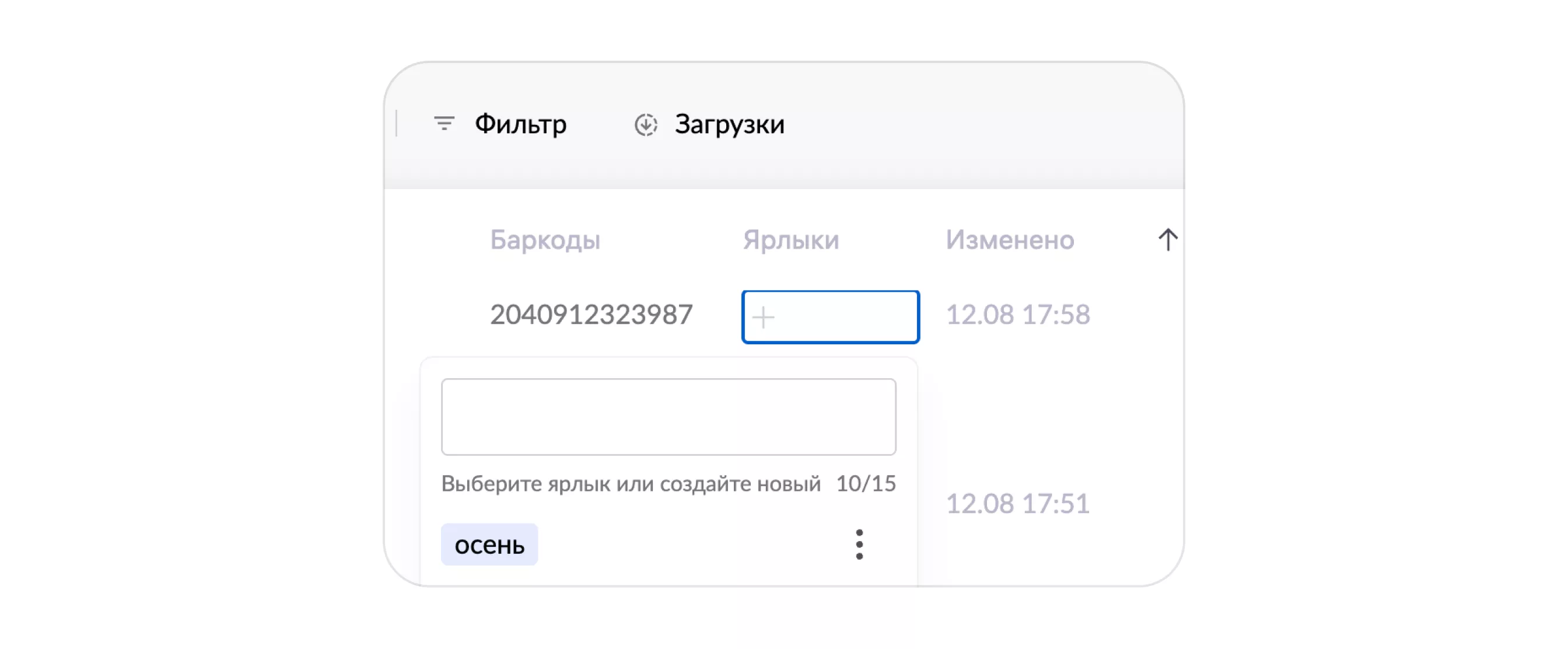Image resolution: width=1568 pixels, height=649 pixels.
Task: Click the 12.08 17:58 modified date
Action: pos(1018,315)
